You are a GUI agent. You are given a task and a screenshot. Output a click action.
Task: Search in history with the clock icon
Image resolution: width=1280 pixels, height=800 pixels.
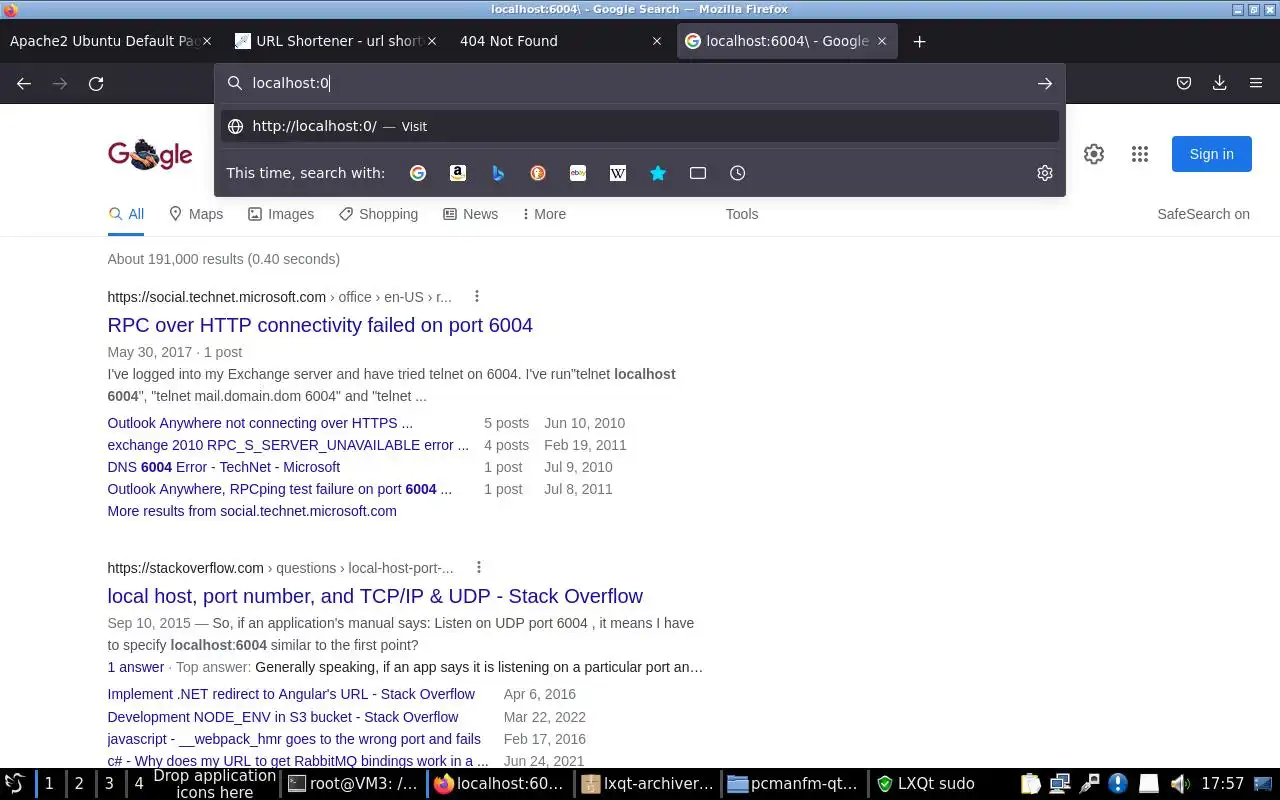[x=738, y=173]
